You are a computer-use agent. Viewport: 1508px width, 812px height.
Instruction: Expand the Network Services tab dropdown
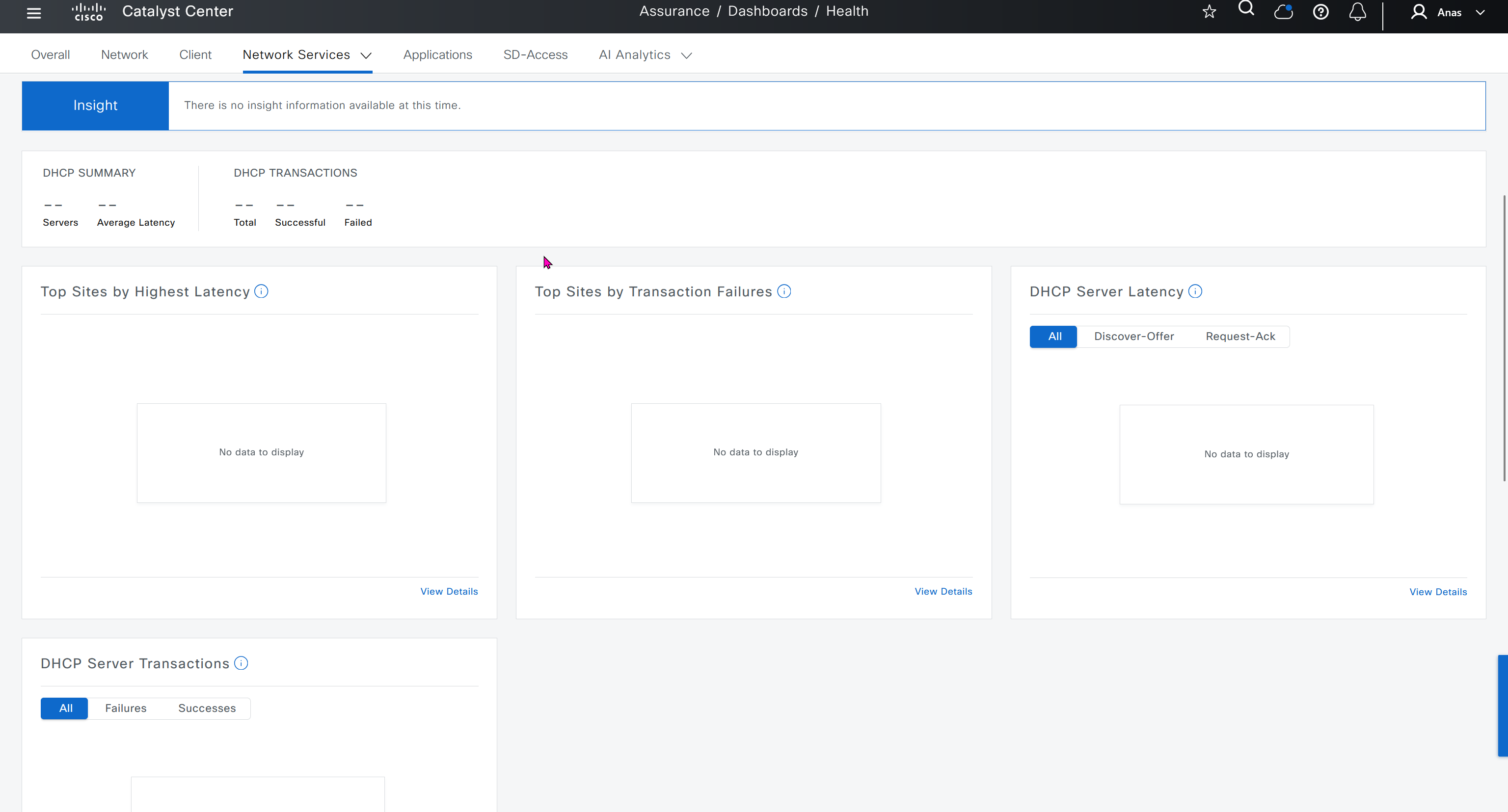point(367,55)
